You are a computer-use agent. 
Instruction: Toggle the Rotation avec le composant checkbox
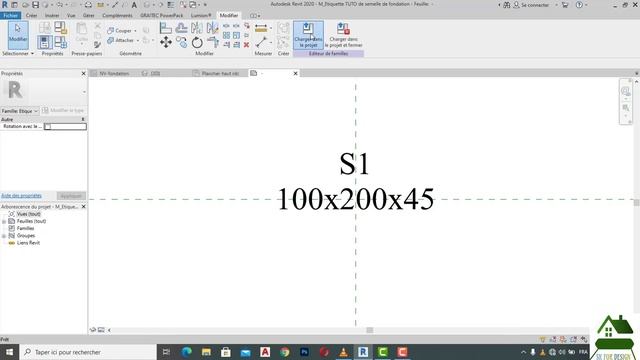click(48, 127)
